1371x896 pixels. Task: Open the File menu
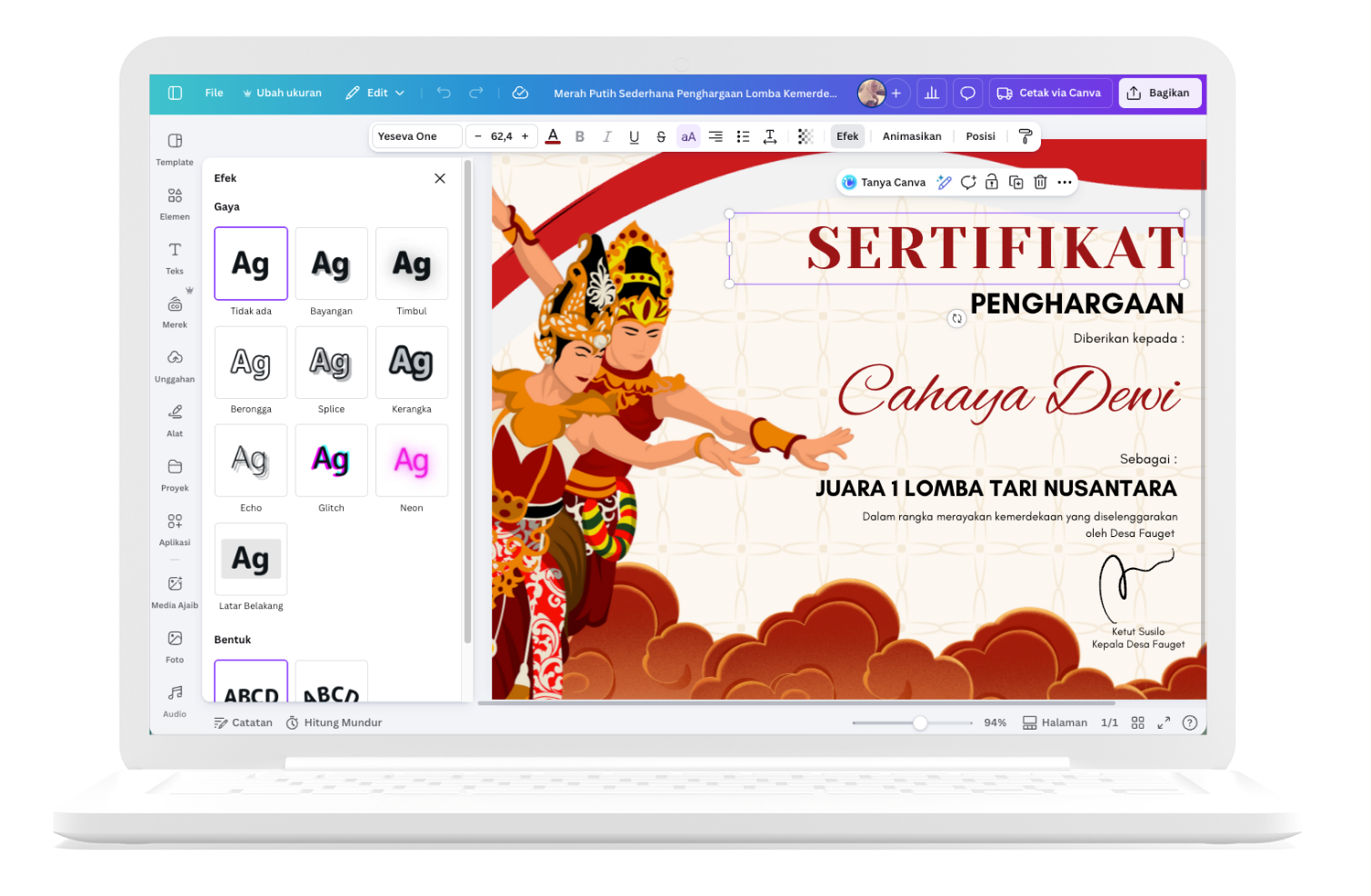click(x=214, y=93)
